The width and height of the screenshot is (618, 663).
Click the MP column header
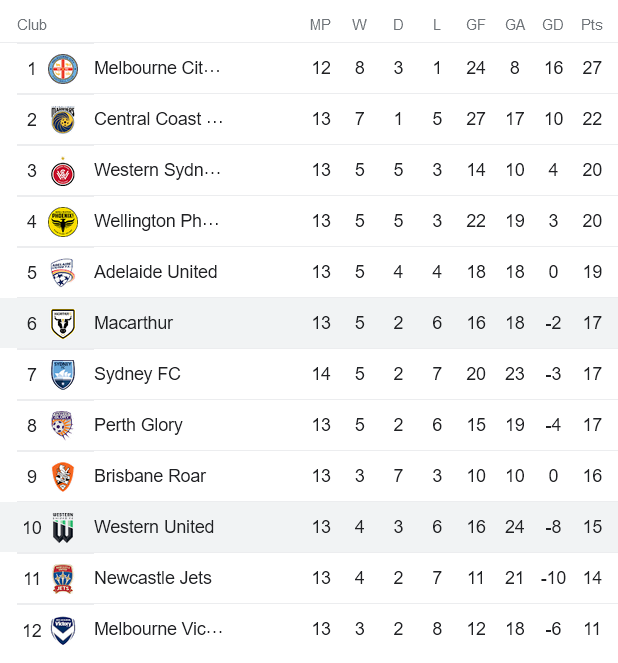[320, 25]
